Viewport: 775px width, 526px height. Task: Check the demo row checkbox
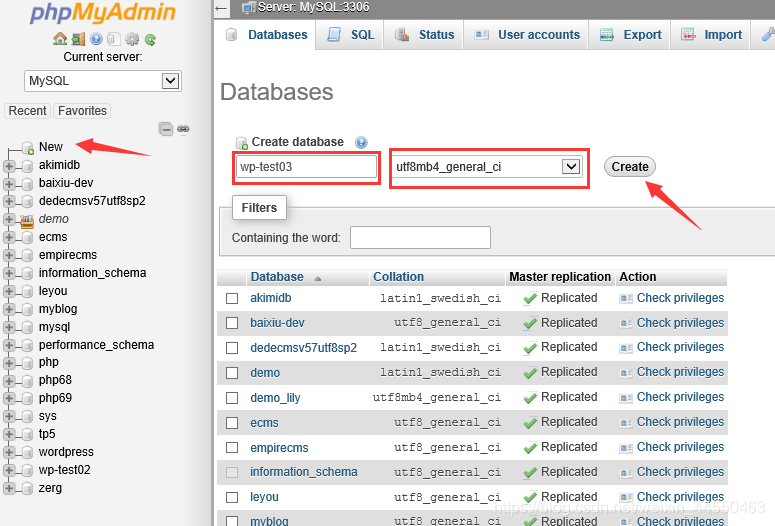[232, 373]
